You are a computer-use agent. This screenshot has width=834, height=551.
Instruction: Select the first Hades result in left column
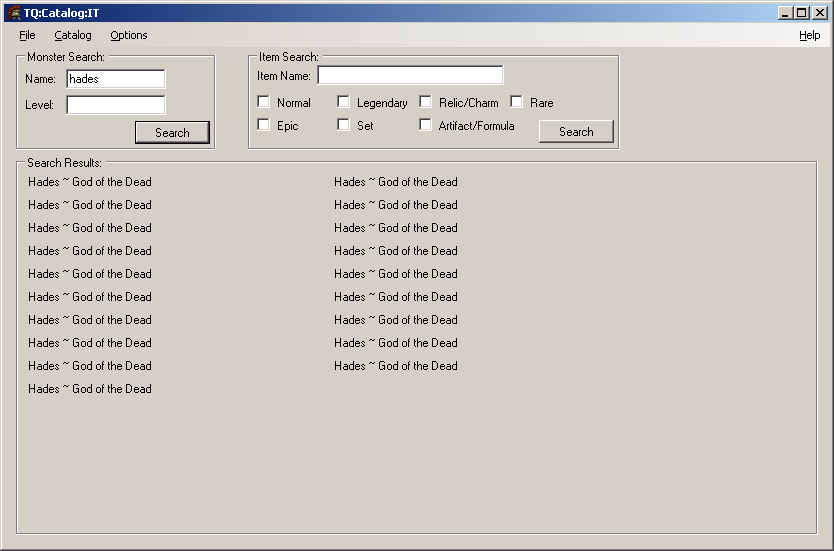tap(90, 182)
